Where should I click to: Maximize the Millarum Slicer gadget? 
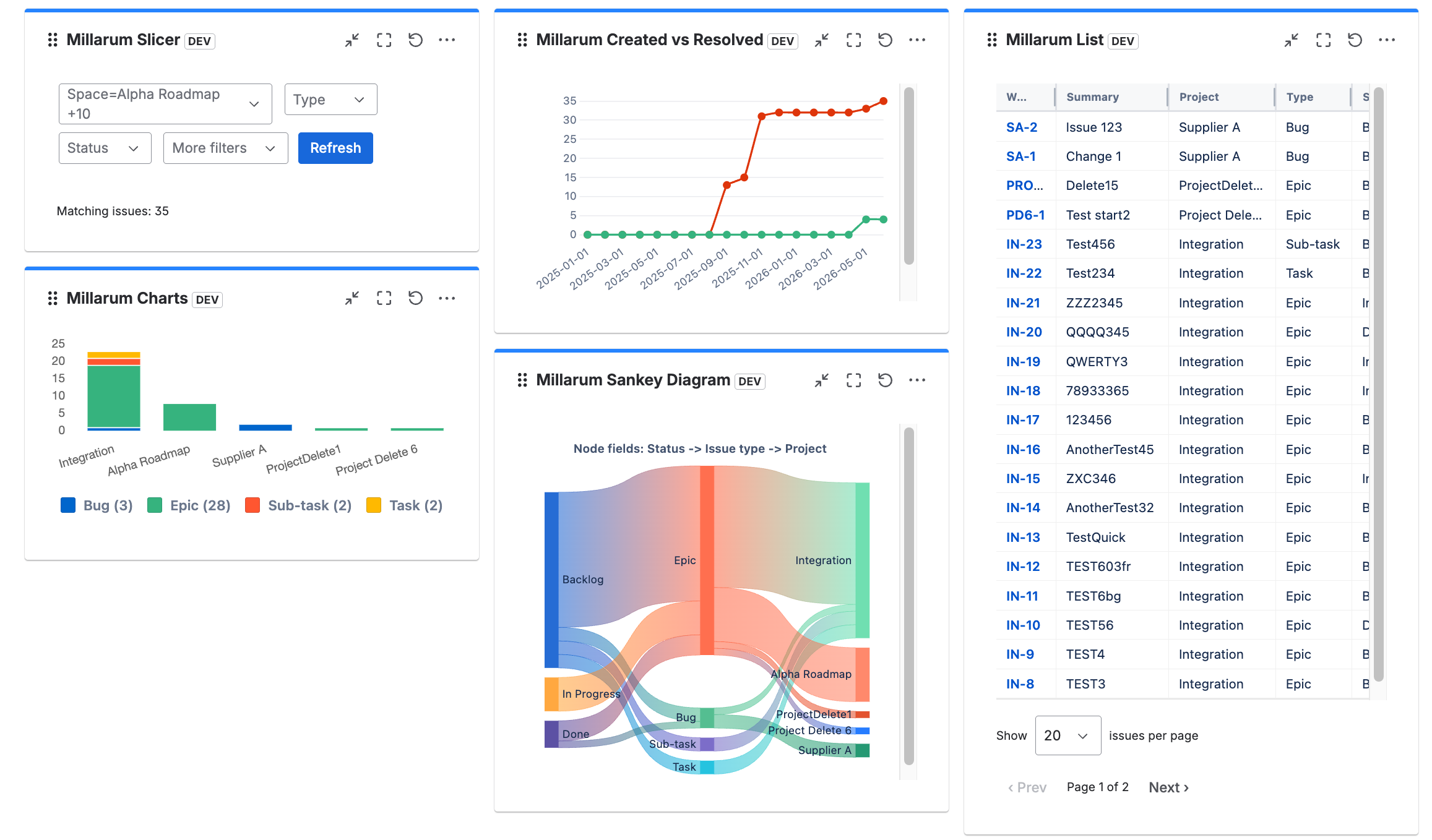[384, 40]
